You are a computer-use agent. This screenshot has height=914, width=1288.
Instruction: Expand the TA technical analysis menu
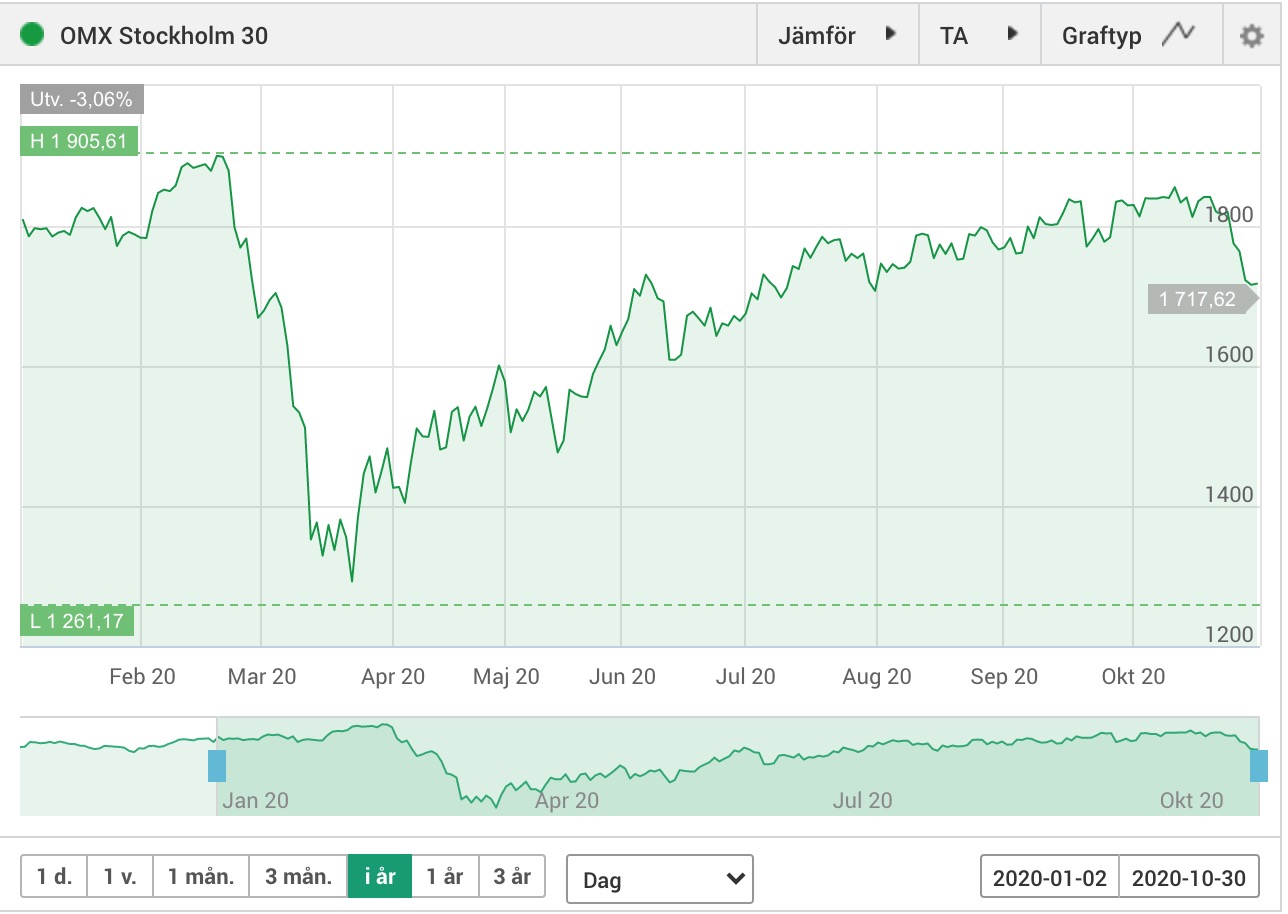pos(979,36)
